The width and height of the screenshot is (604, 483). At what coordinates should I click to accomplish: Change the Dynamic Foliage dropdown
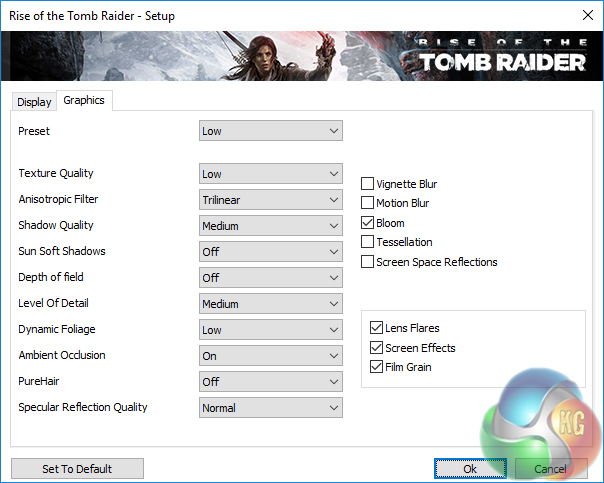pyautogui.click(x=270, y=330)
